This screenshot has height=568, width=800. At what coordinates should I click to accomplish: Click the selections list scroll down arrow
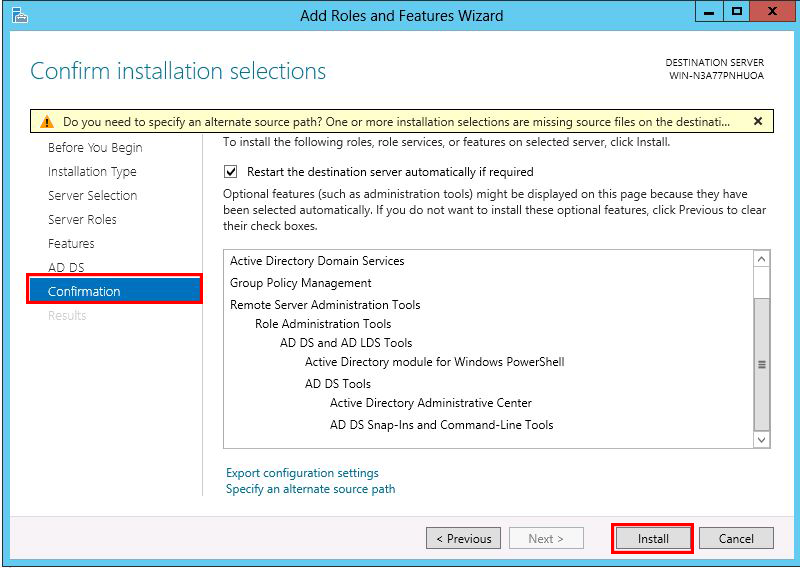[761, 439]
